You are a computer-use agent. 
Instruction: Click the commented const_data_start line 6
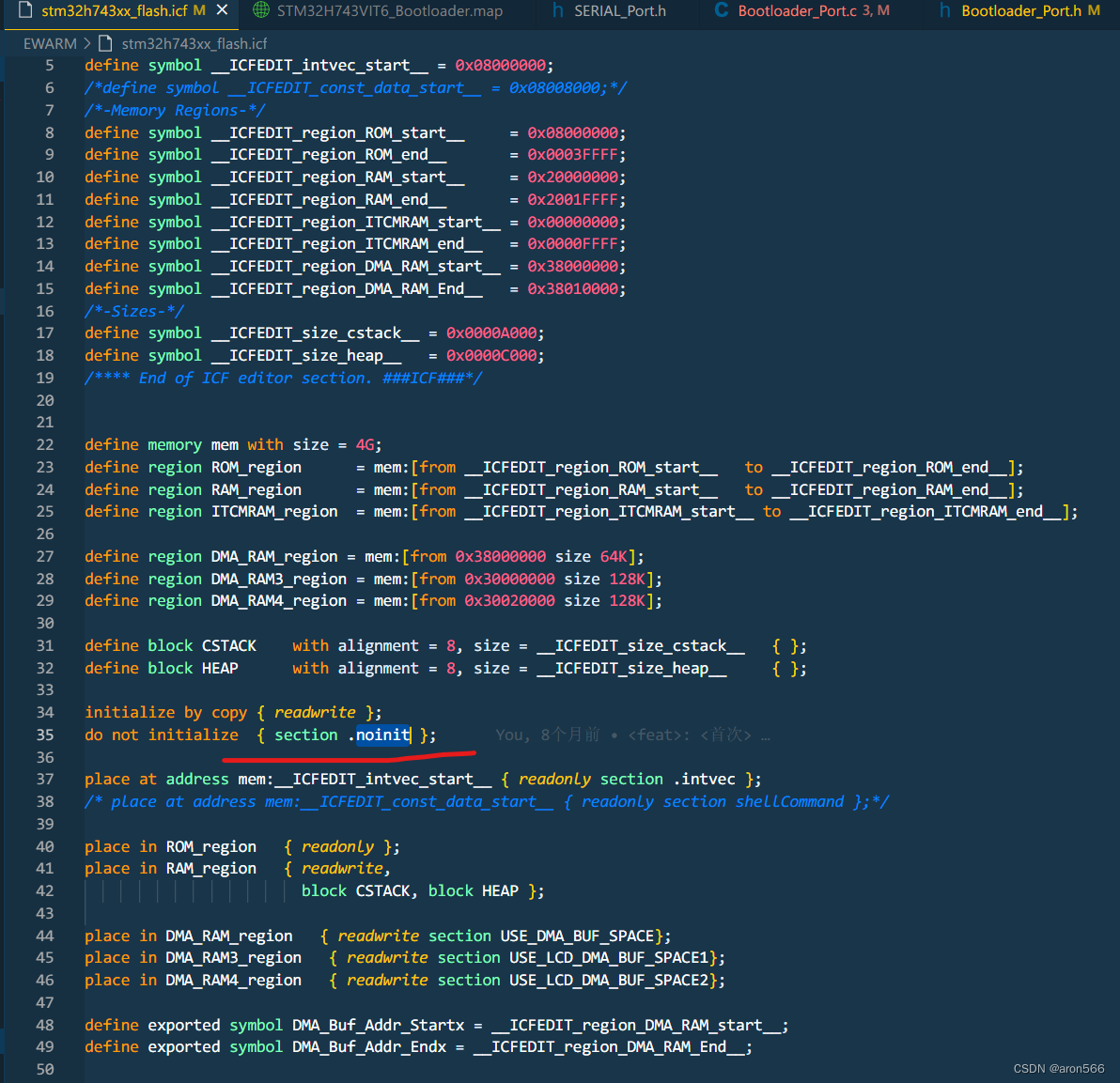pos(356,87)
